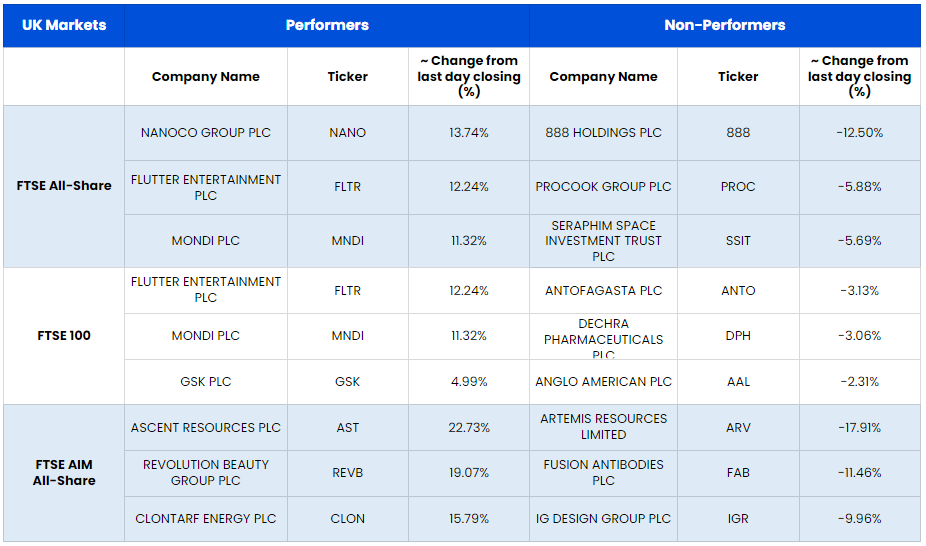Click the PROC ticker cell
The height and width of the screenshot is (546, 926).
pos(738,187)
